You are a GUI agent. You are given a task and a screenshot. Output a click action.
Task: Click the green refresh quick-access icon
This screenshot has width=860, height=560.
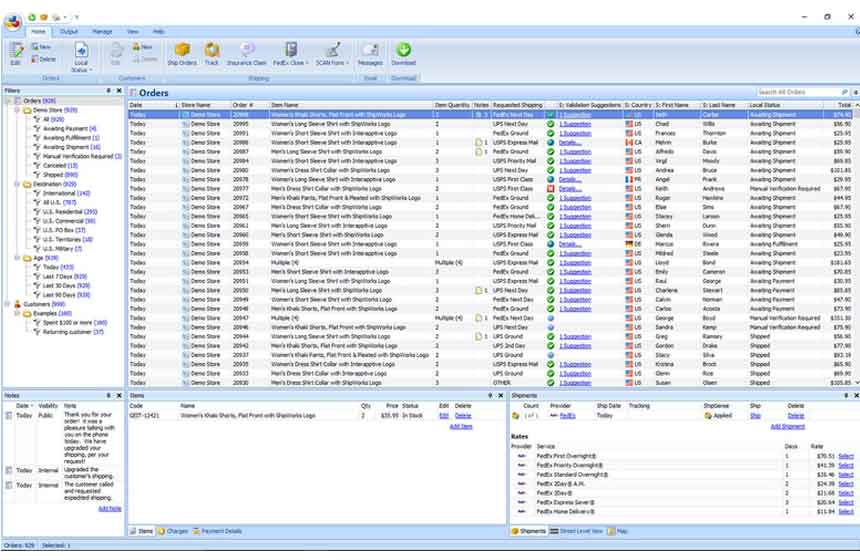pos(32,18)
